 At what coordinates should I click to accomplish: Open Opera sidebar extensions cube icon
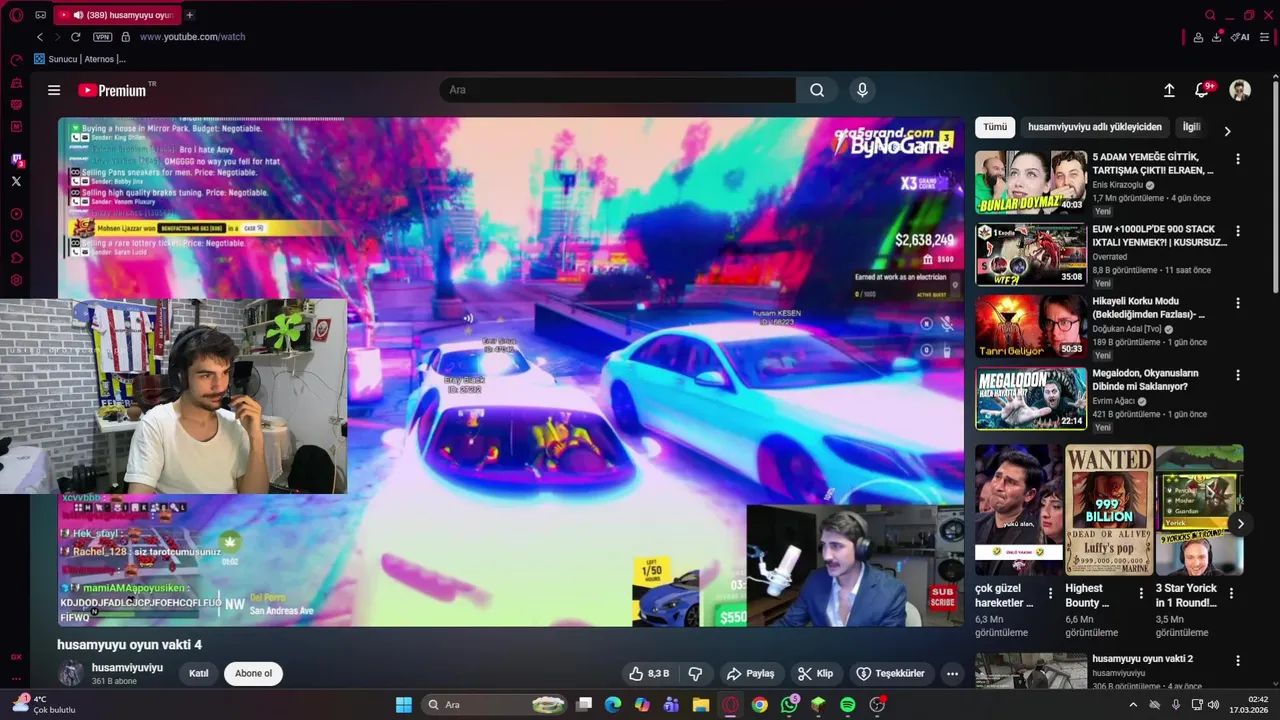pos(16,258)
